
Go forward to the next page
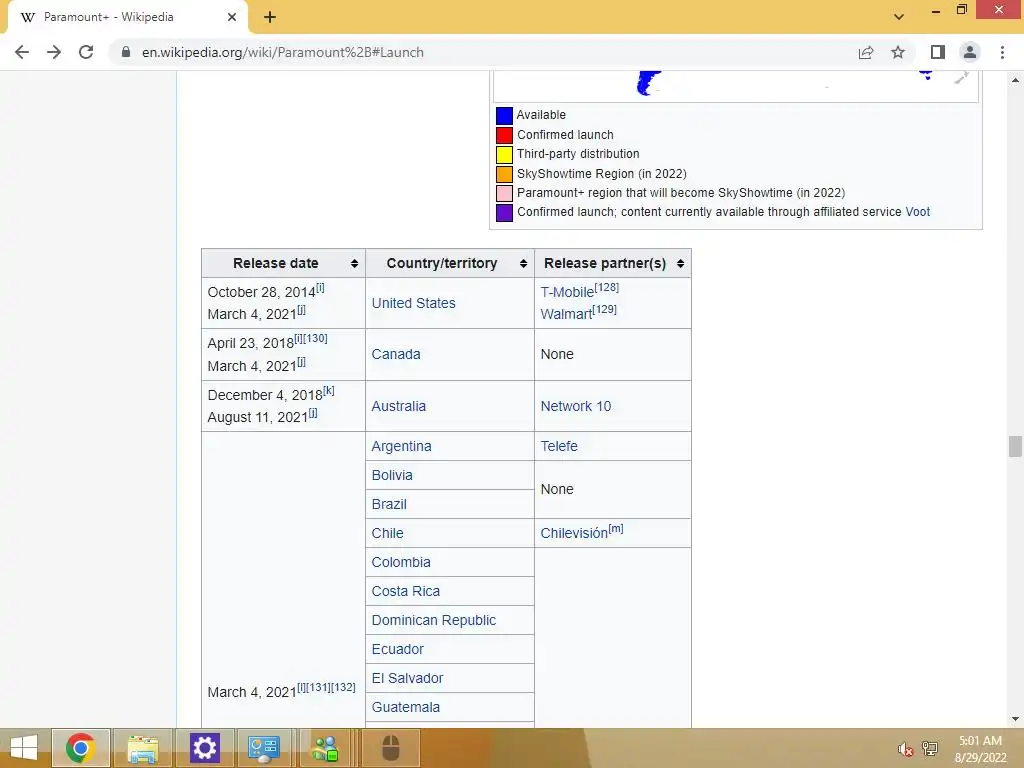point(54,52)
